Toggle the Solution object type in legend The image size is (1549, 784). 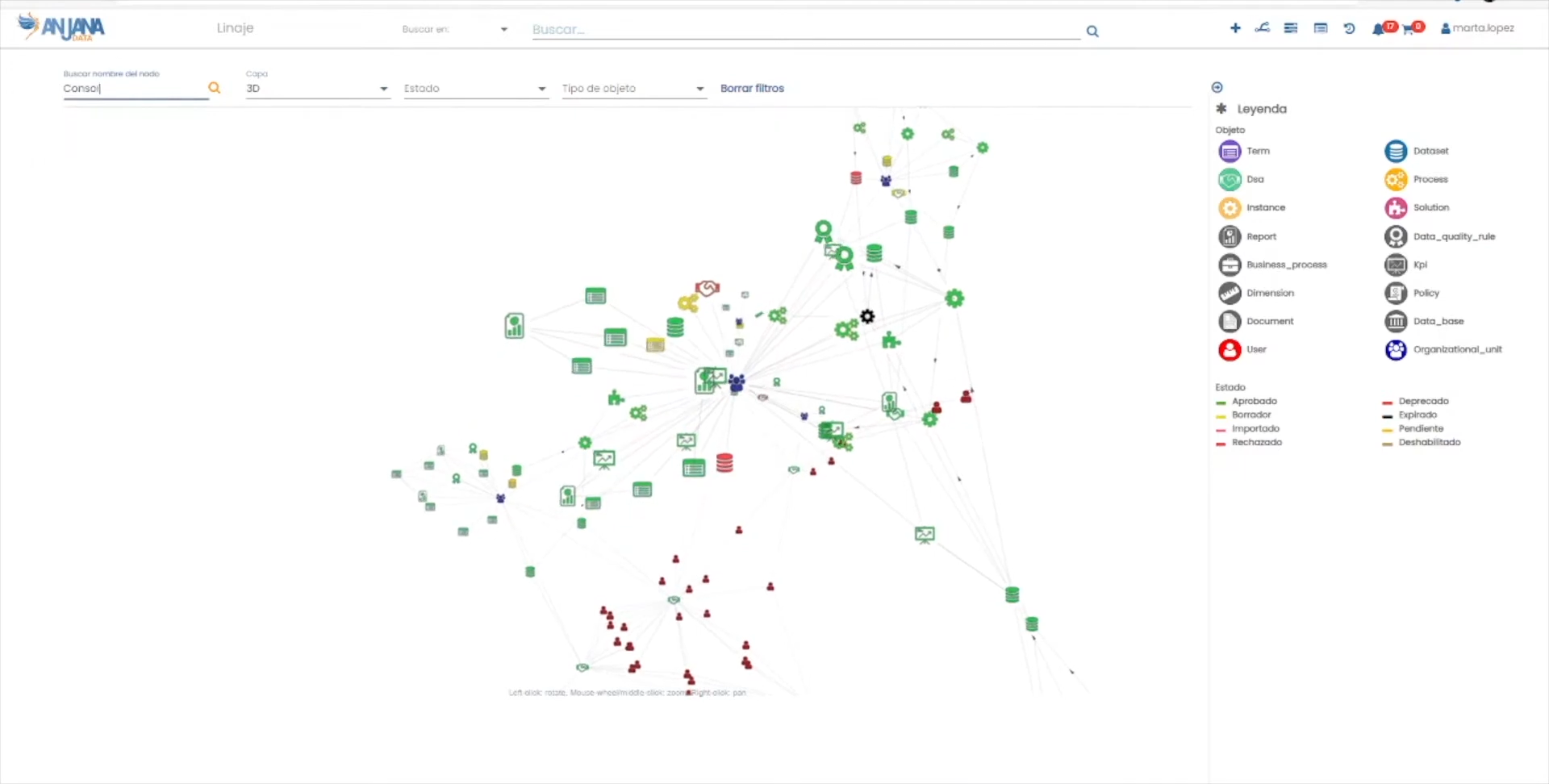[1396, 207]
